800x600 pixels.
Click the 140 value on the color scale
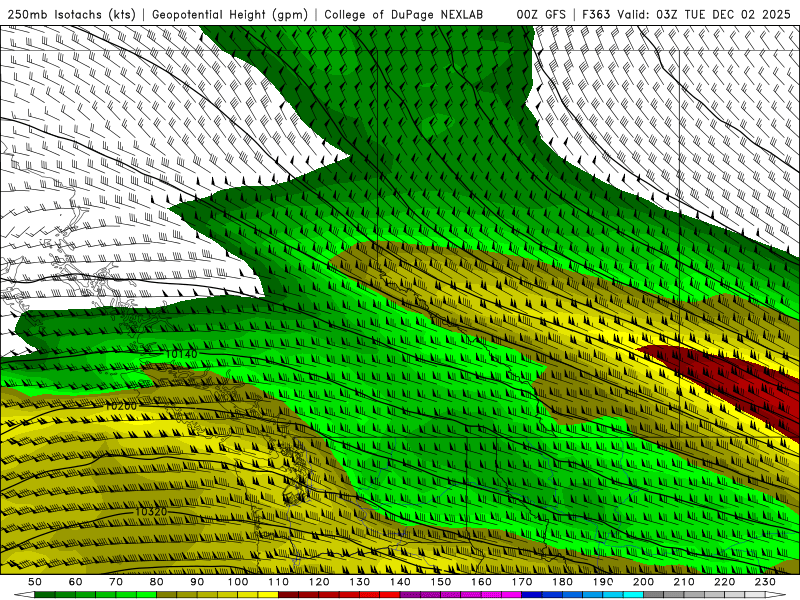[x=400, y=582]
